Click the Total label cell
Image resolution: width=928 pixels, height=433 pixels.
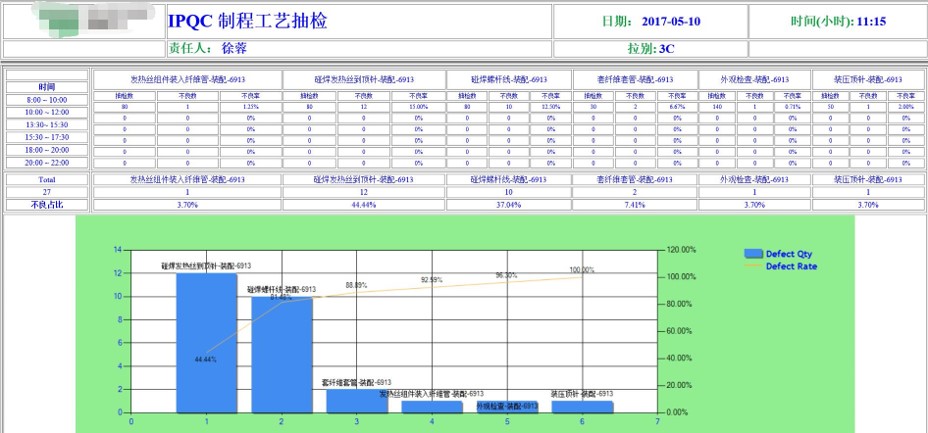click(x=47, y=179)
